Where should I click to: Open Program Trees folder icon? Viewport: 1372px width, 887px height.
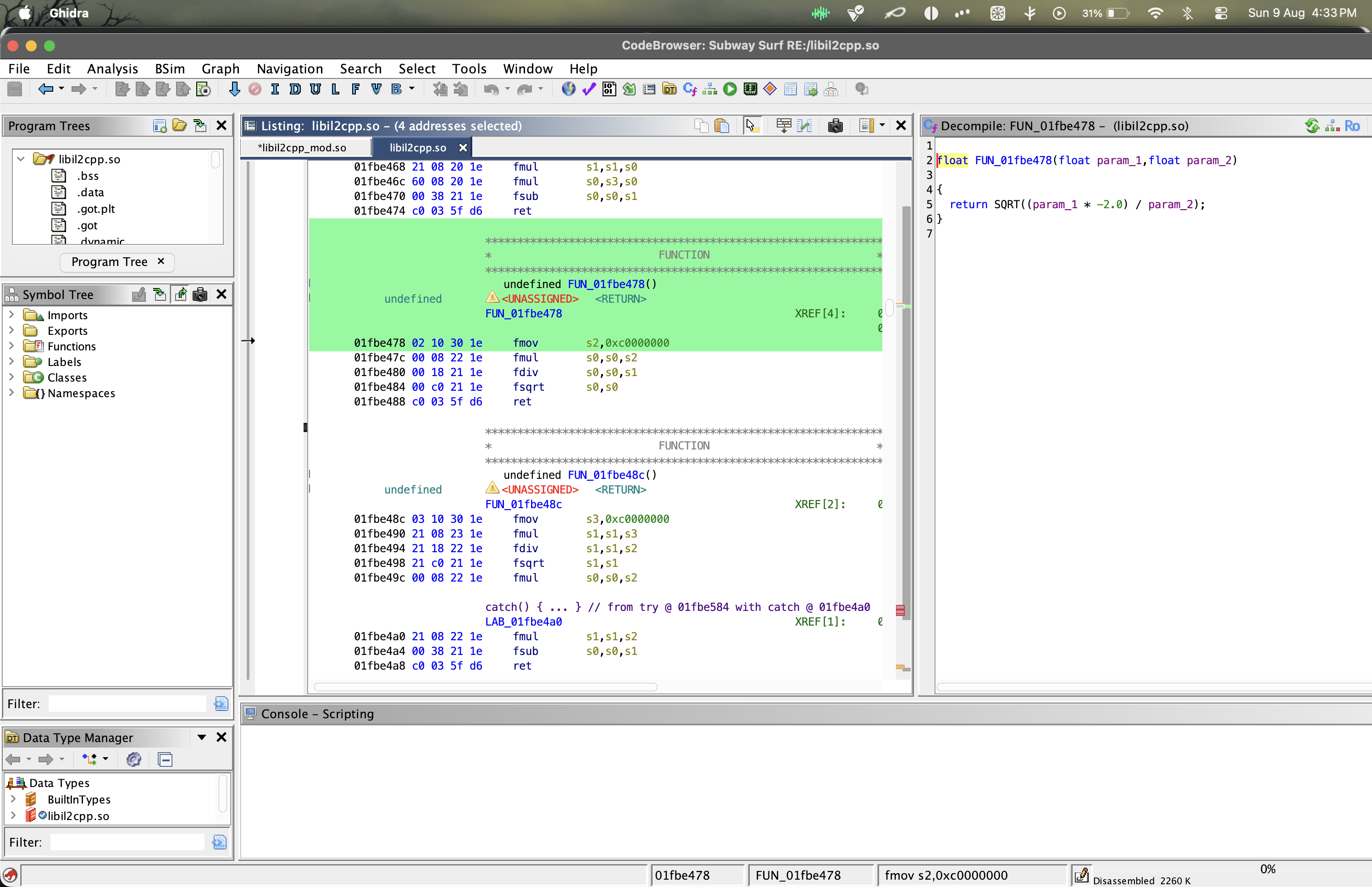[x=180, y=125]
